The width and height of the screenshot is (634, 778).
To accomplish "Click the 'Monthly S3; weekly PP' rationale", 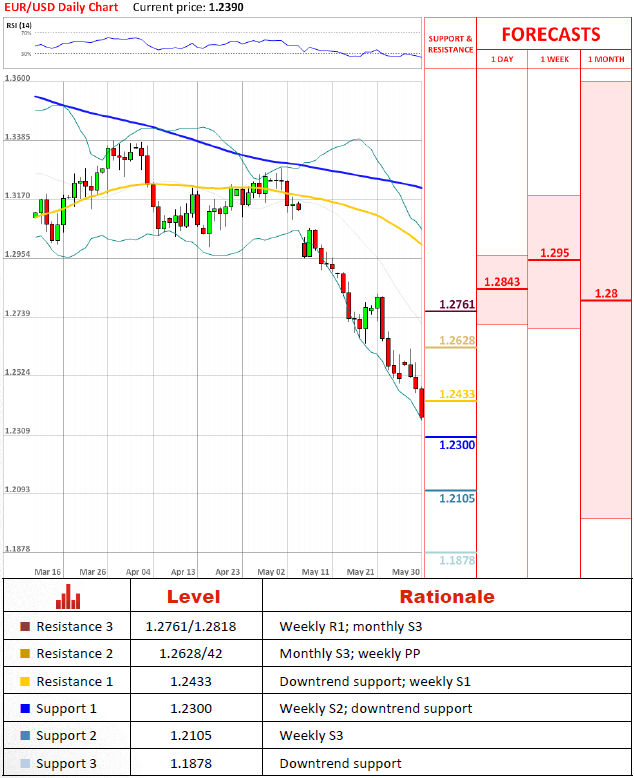I will click(350, 654).
